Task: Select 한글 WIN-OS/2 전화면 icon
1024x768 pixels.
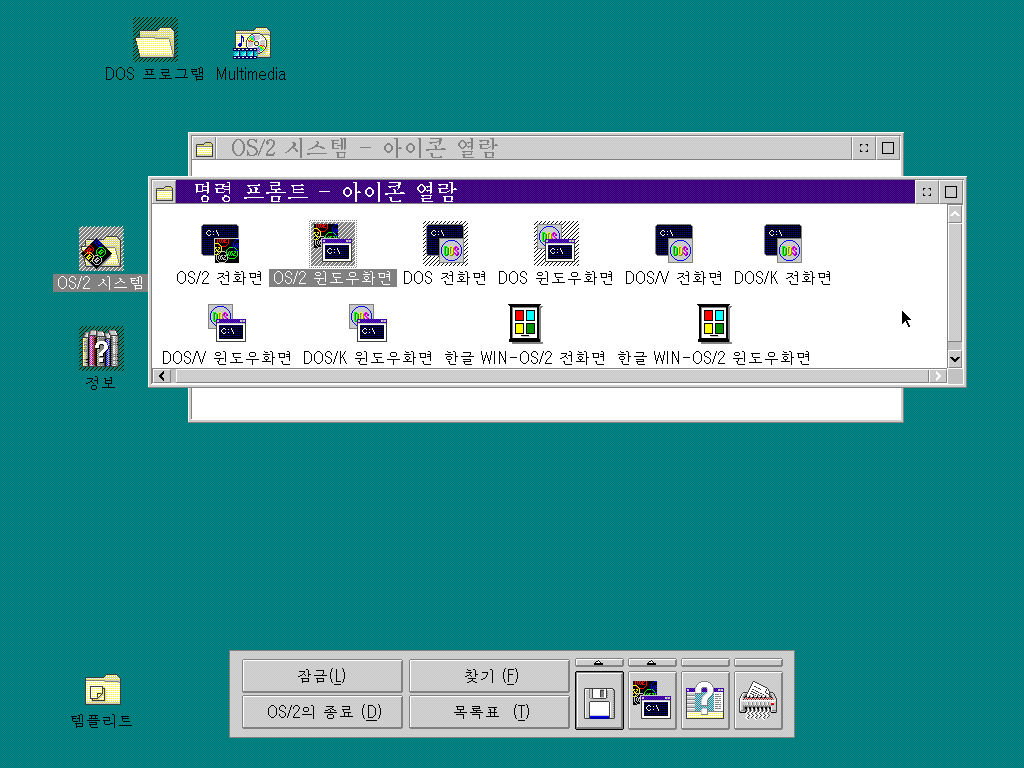Action: pos(525,323)
